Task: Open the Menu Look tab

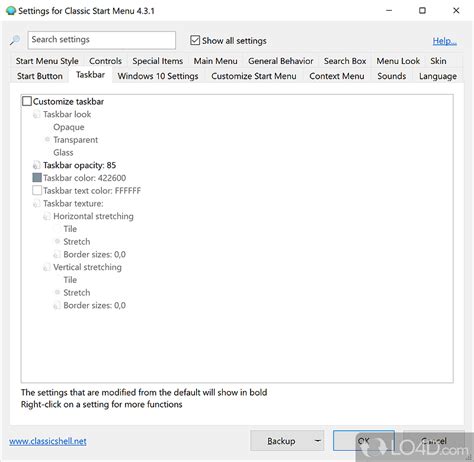Action: click(x=398, y=61)
